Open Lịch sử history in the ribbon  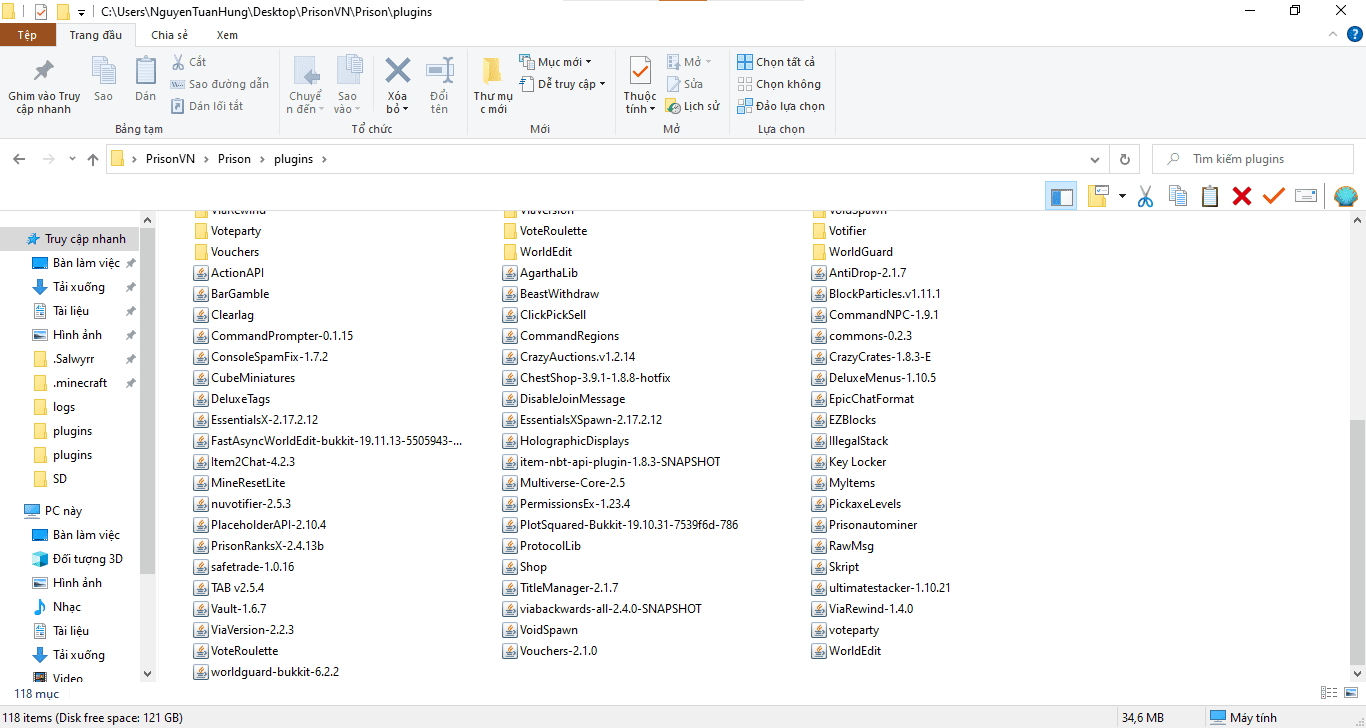point(693,106)
